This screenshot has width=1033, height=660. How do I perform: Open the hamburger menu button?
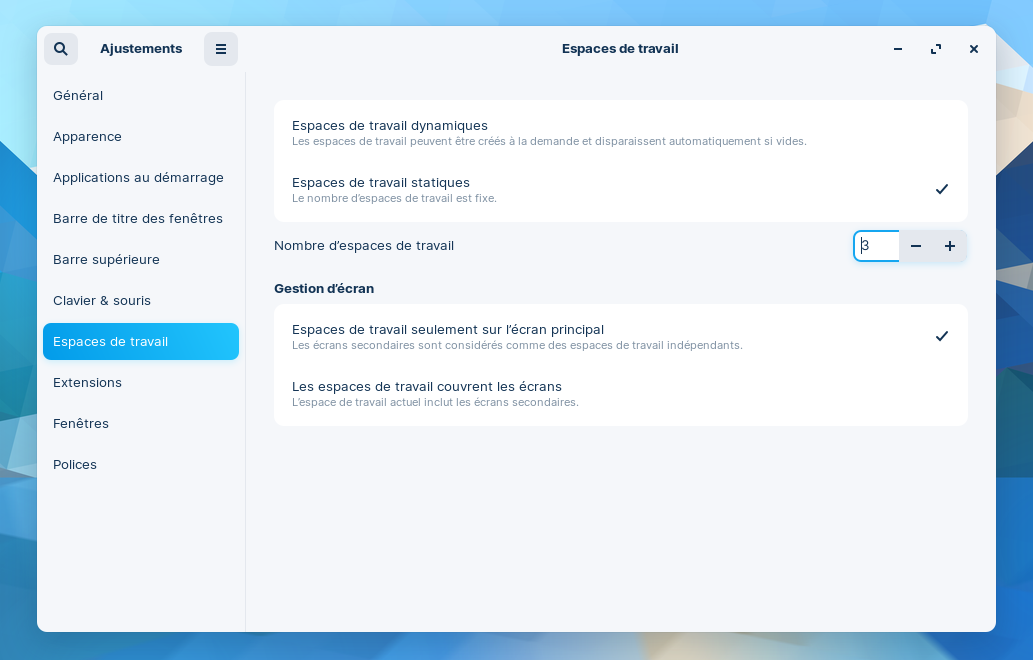pos(221,49)
